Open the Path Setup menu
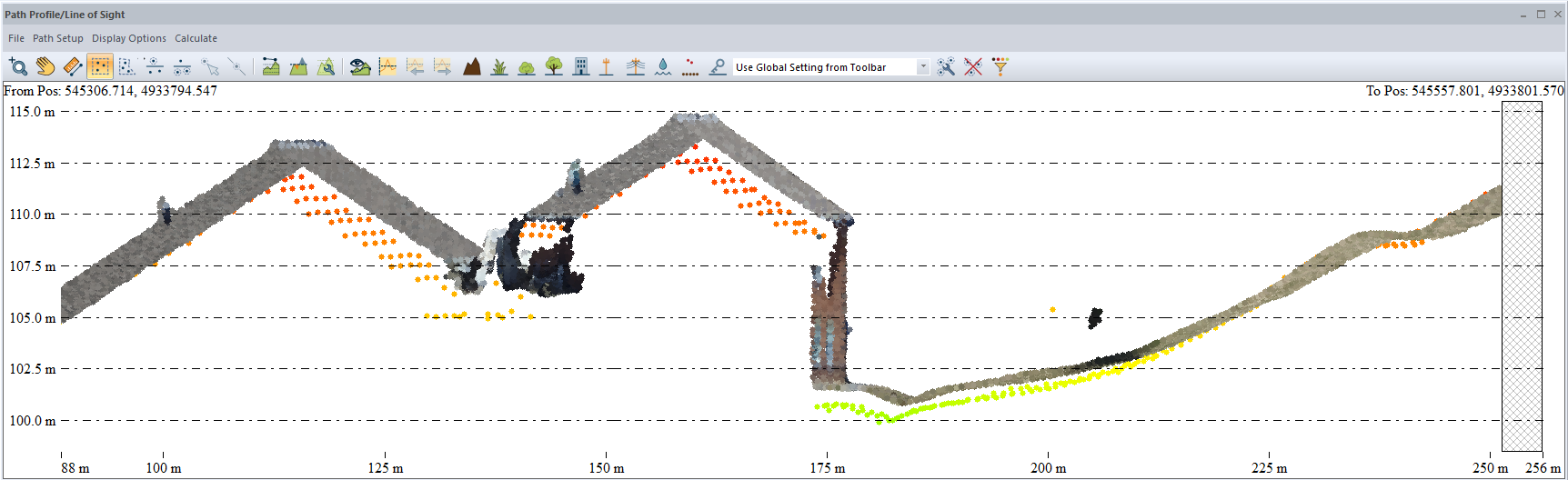This screenshot has height=480, width=1568. pyautogui.click(x=57, y=38)
